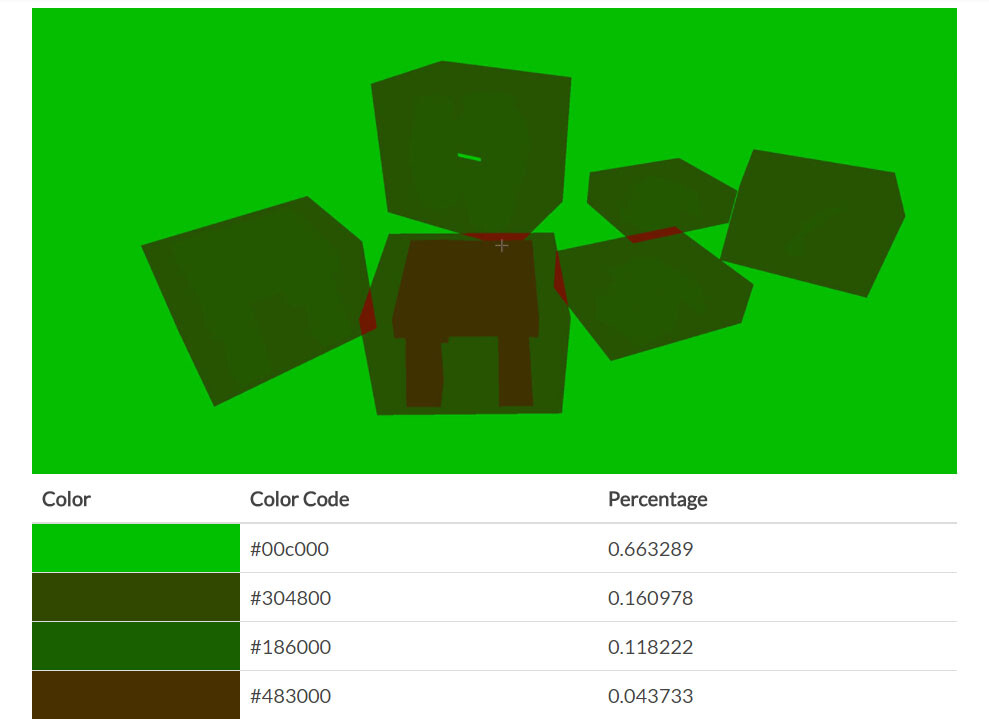Click the far-right dark green cube

coord(812,222)
